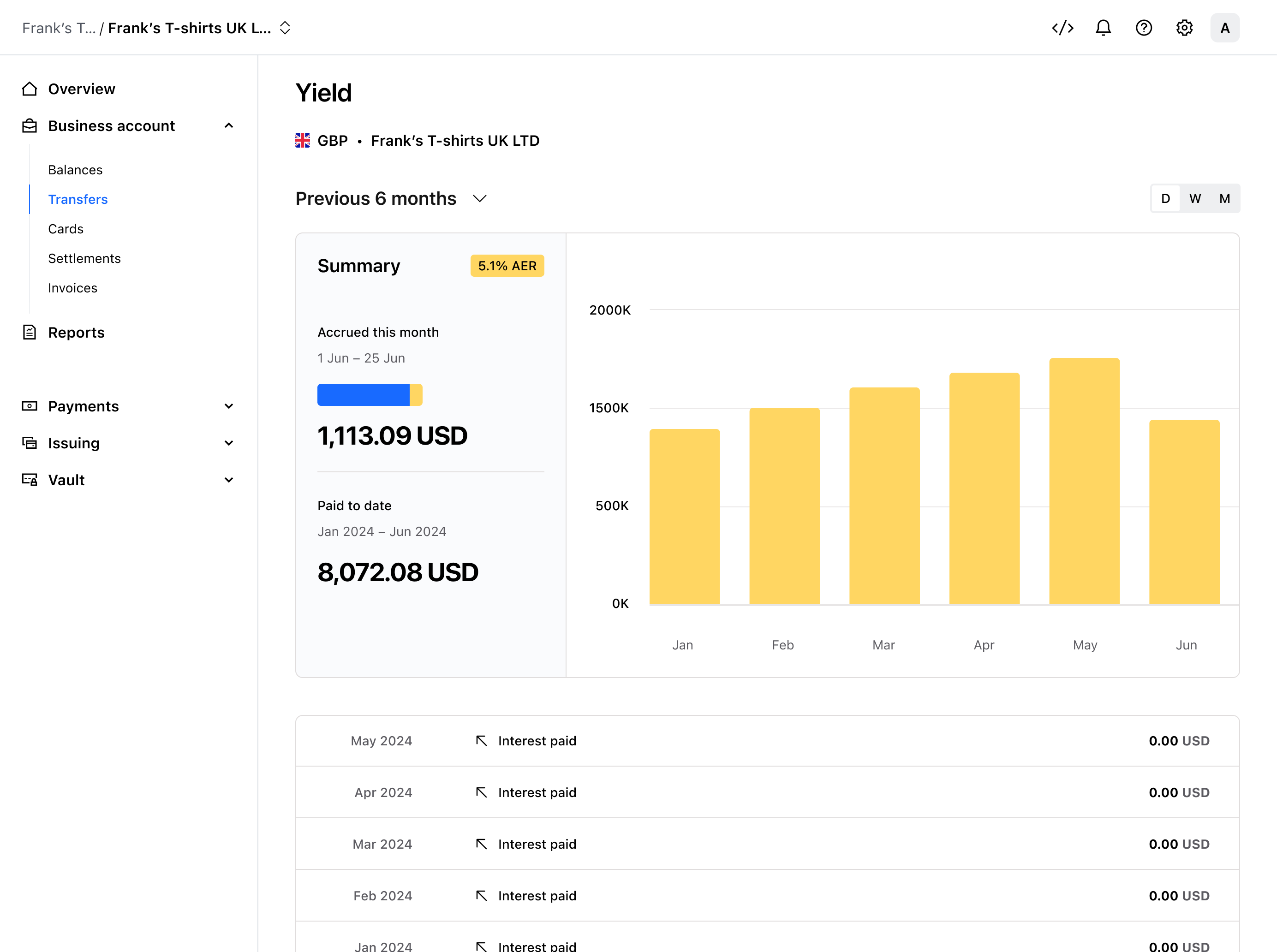
Task: Switch chart to monthly view M
Action: 1224,199
